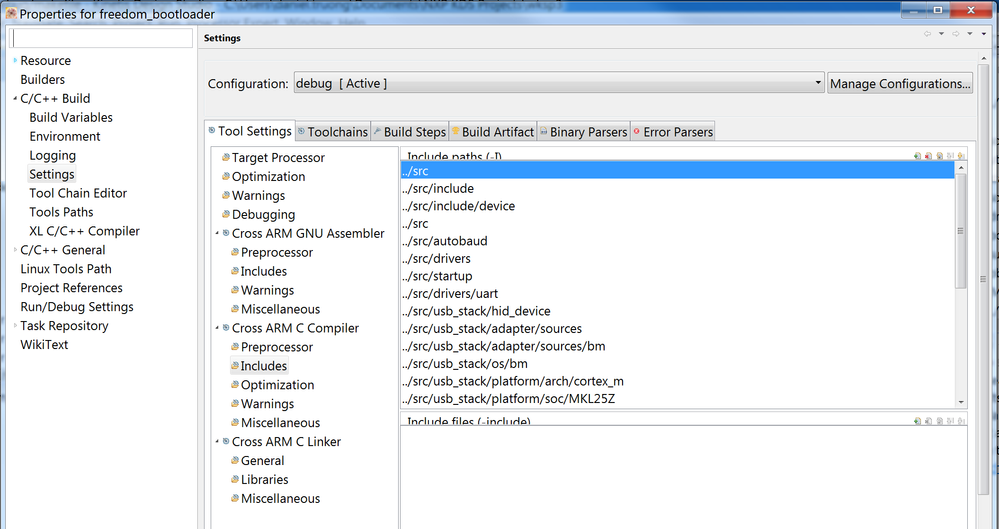Collapse the C/C++ Build node
The width and height of the screenshot is (999, 529).
[x=15, y=99]
